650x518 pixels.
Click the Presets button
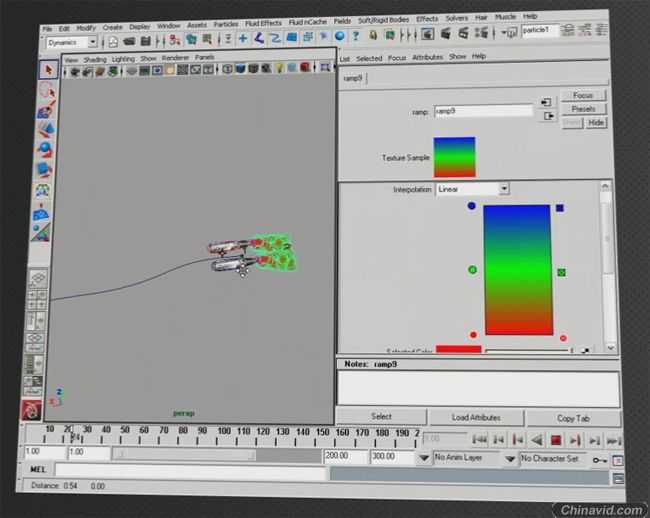[x=583, y=109]
